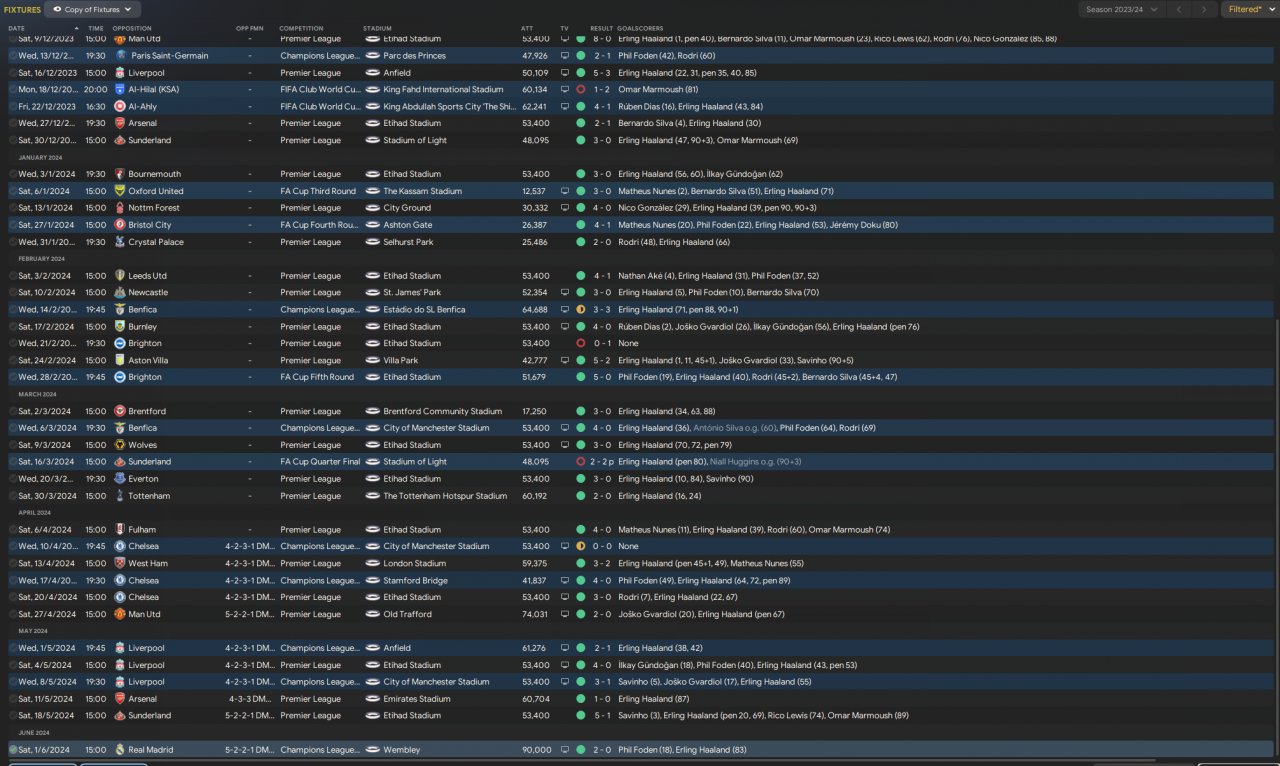Click the Real Madrid club badge
The image size is (1280, 766).
(120, 750)
